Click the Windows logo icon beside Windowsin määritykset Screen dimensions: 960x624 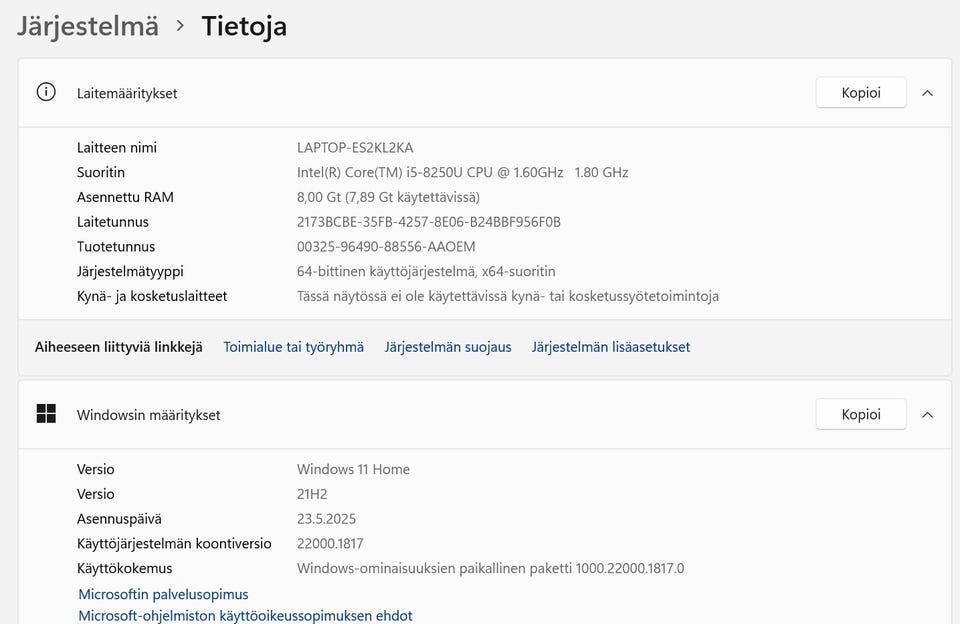(46, 414)
